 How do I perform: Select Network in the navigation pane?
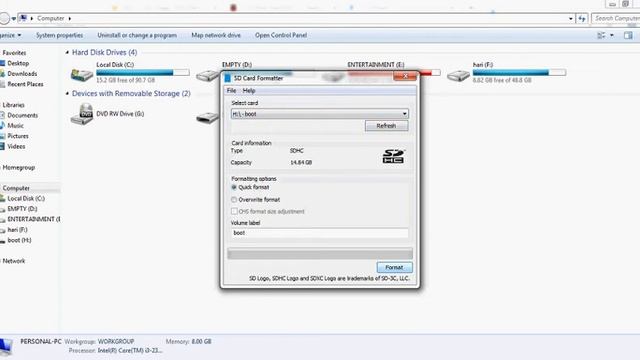[13, 261]
